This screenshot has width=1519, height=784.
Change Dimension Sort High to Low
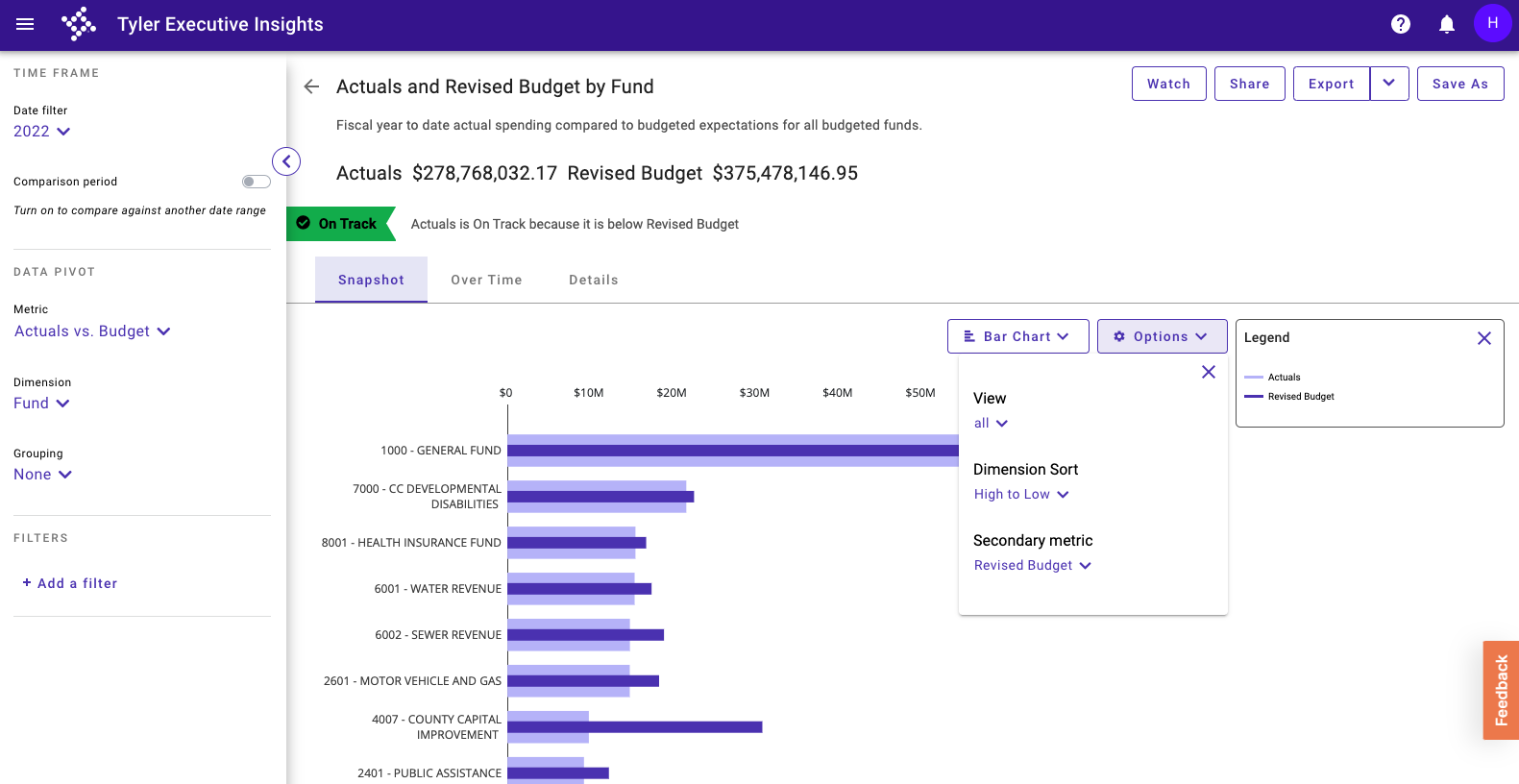(1021, 494)
